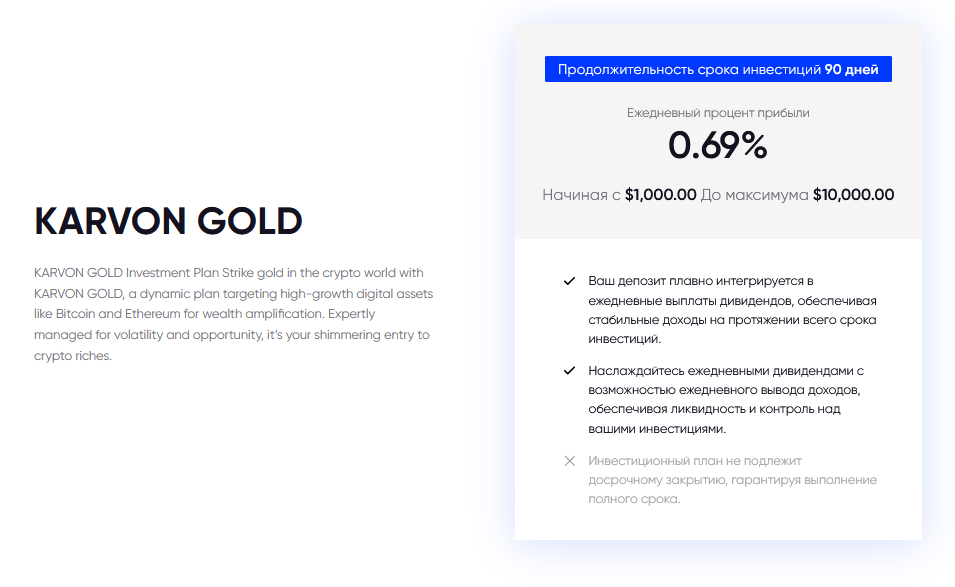
Task: Click the досрочному закрытию disabled feature line
Action: click(x=733, y=480)
